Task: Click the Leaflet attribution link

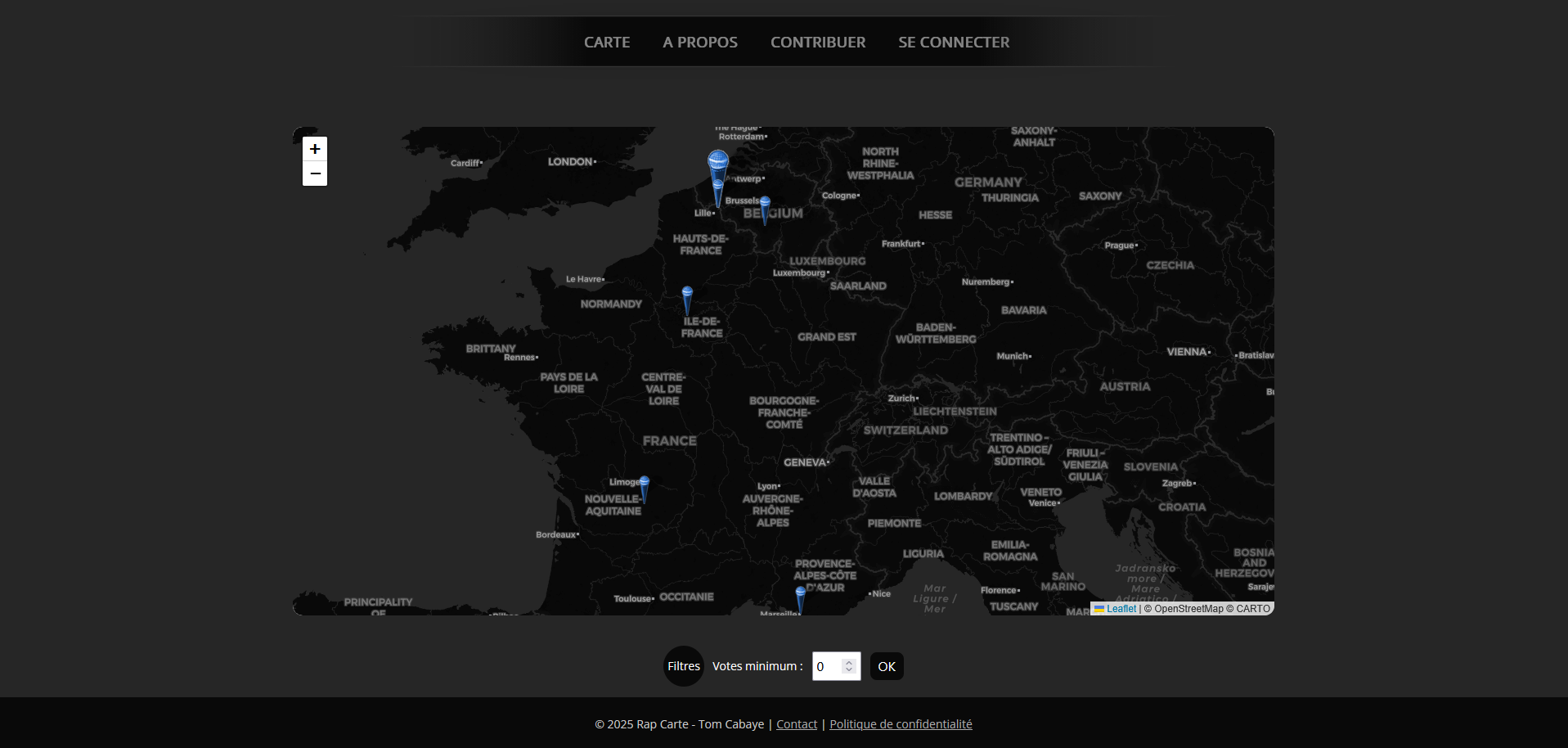Action: click(x=1121, y=609)
